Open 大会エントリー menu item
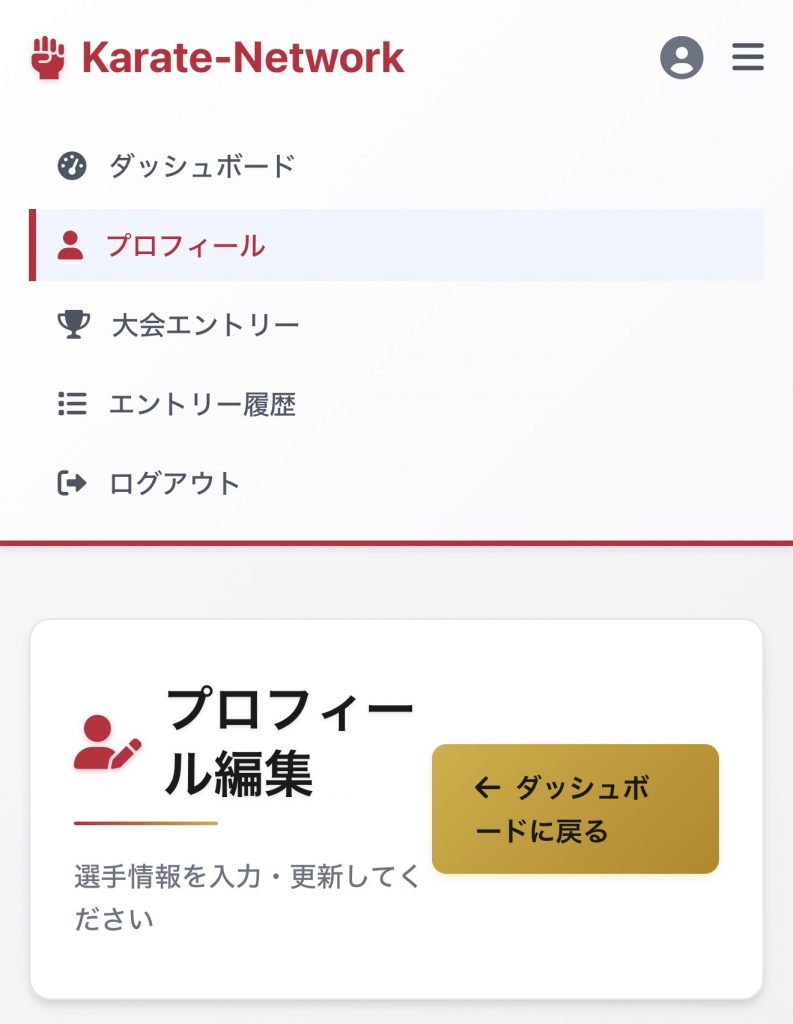793x1024 pixels. 205,325
